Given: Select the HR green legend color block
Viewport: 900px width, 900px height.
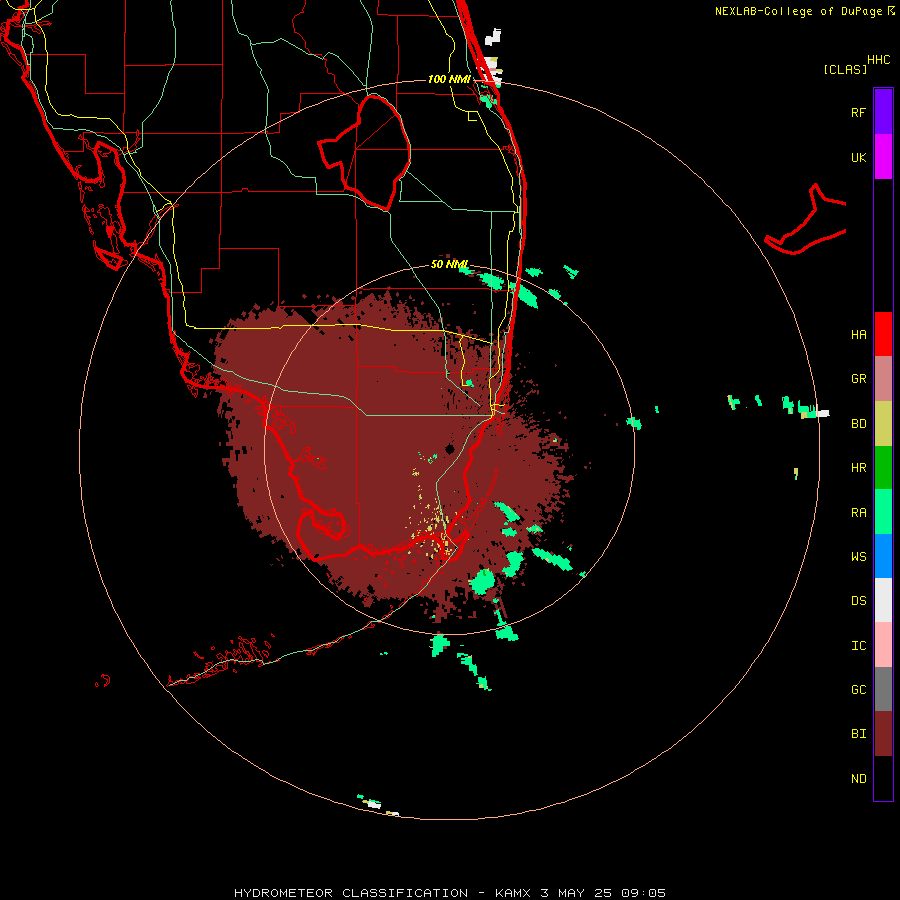Looking at the screenshot, I should 883,467.
